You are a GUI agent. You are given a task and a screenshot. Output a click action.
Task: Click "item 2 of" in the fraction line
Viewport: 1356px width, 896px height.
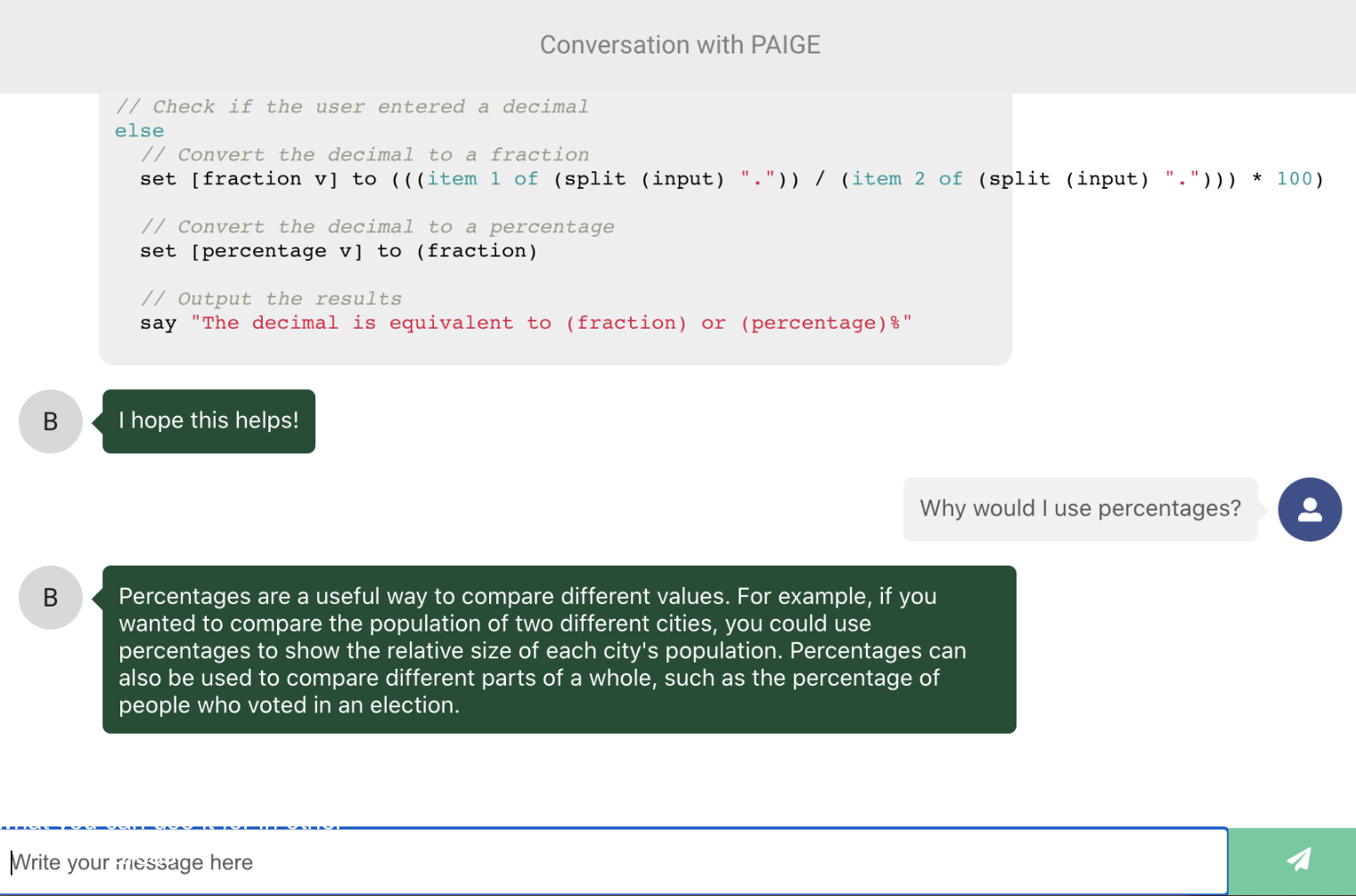907,179
